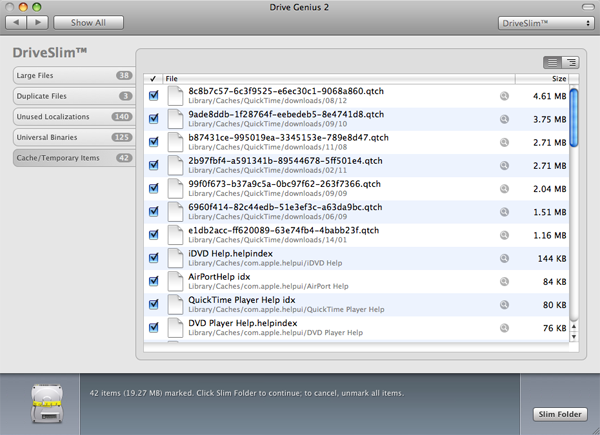Click the toolbar toggle pill in title bar

click(588, 7)
